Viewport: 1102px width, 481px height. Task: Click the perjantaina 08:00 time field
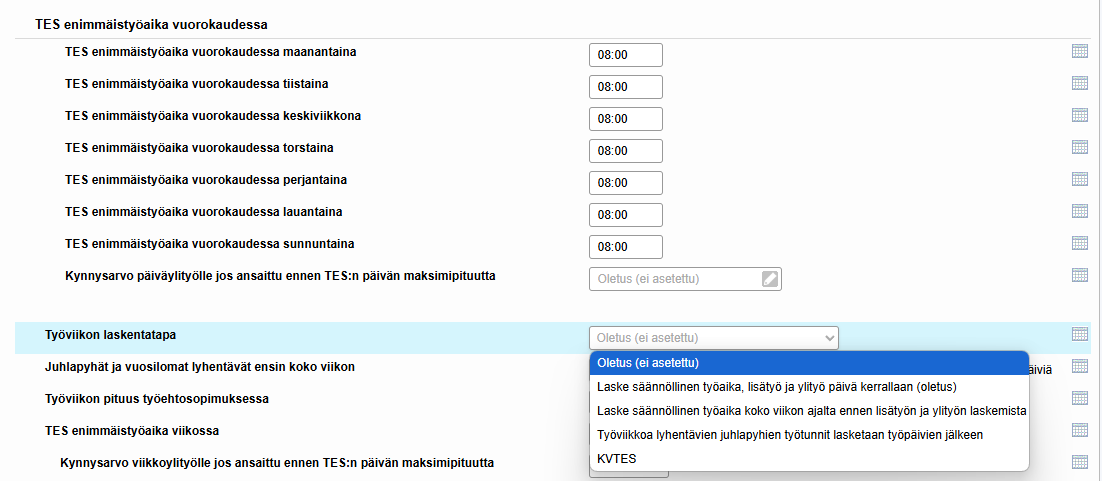tap(625, 183)
